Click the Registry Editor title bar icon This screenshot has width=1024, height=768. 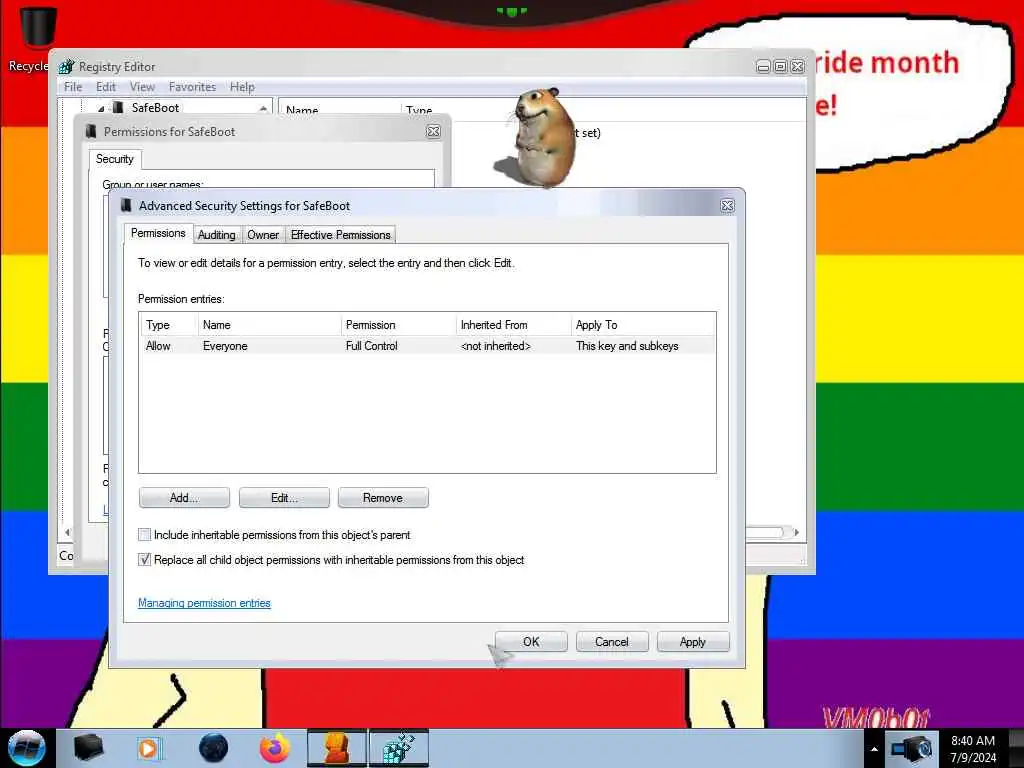67,67
